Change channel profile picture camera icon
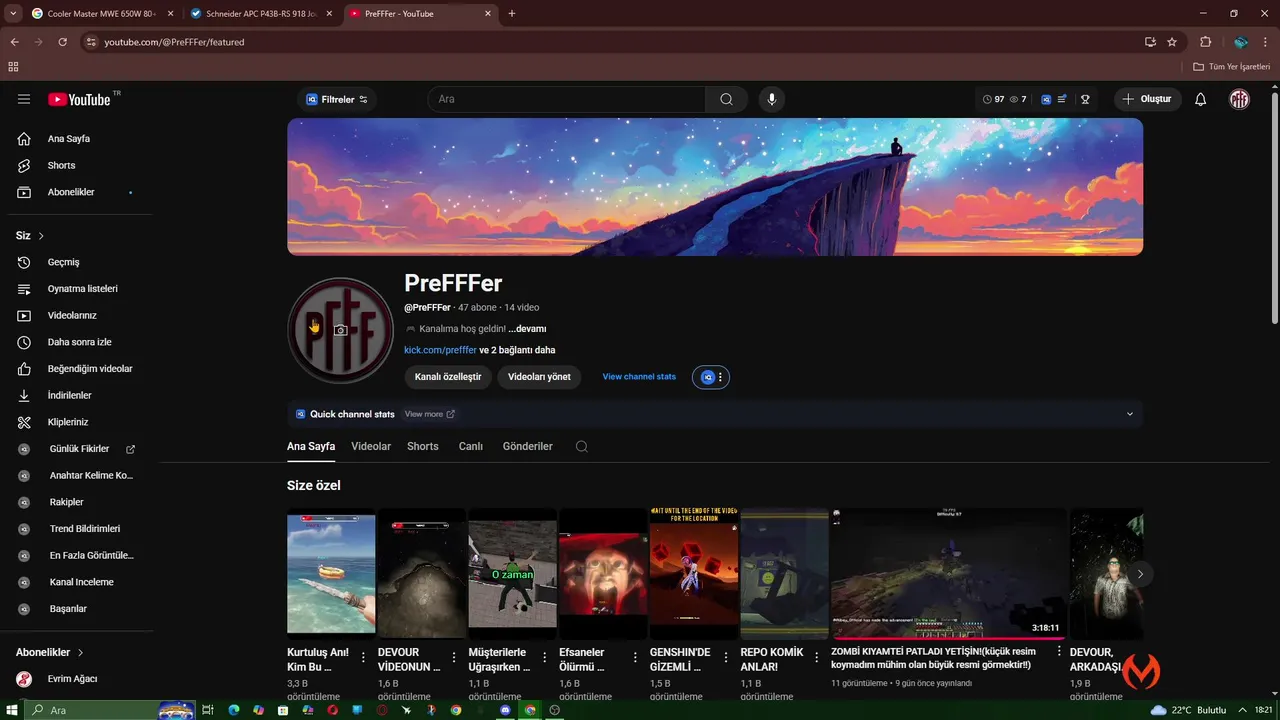 click(340, 330)
